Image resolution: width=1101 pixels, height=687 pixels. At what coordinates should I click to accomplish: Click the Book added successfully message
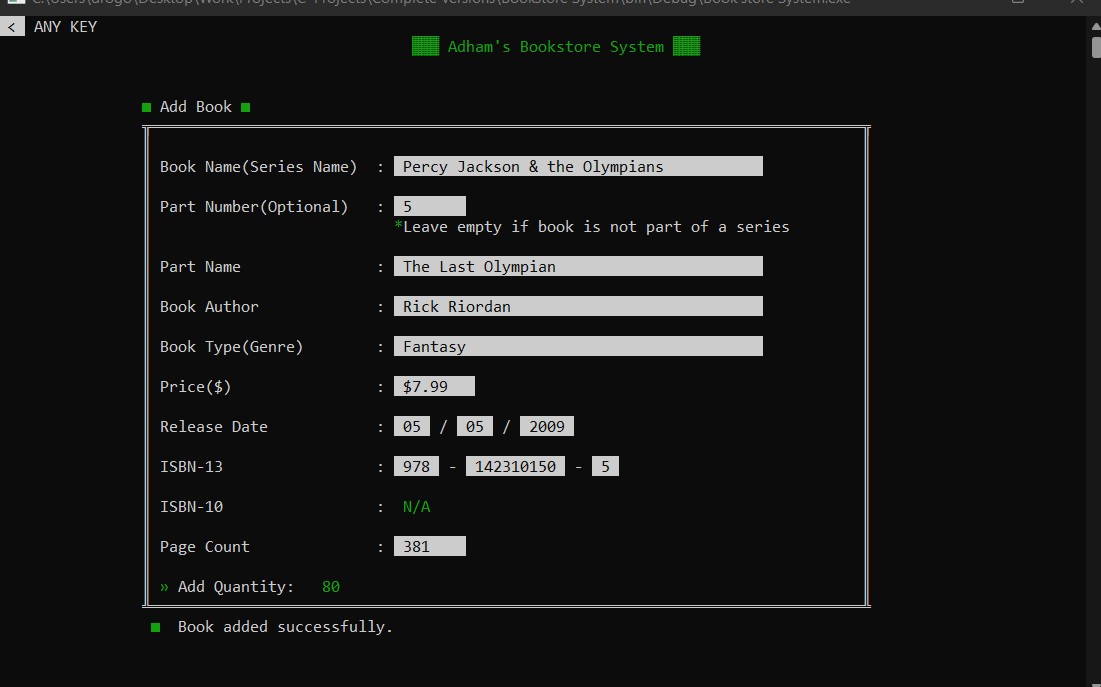coord(285,627)
